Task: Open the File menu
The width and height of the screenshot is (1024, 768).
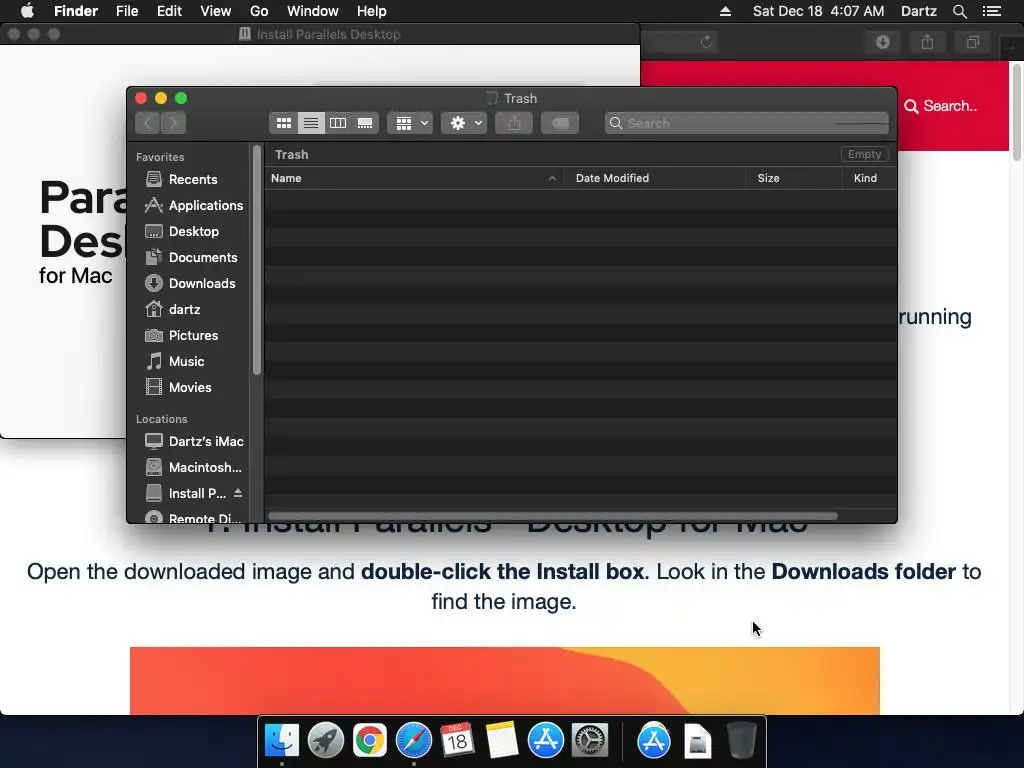Action: coord(127,11)
